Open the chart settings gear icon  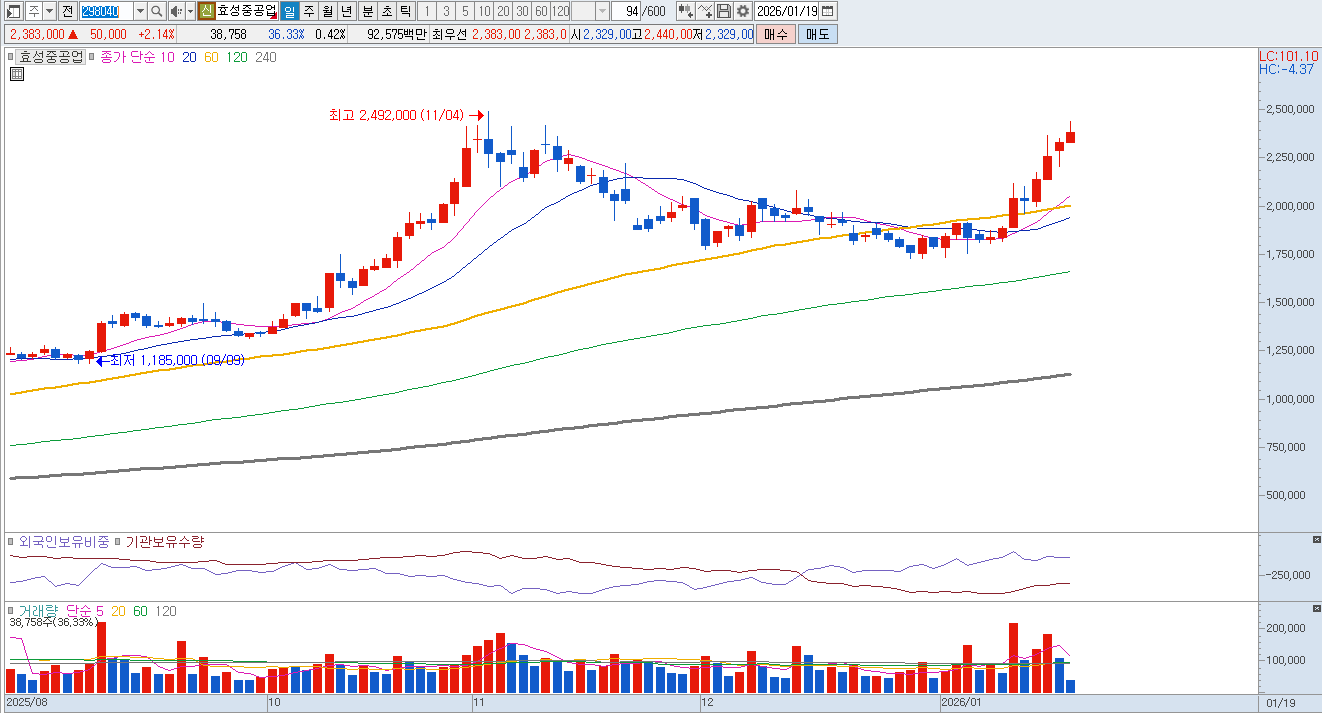click(x=743, y=11)
